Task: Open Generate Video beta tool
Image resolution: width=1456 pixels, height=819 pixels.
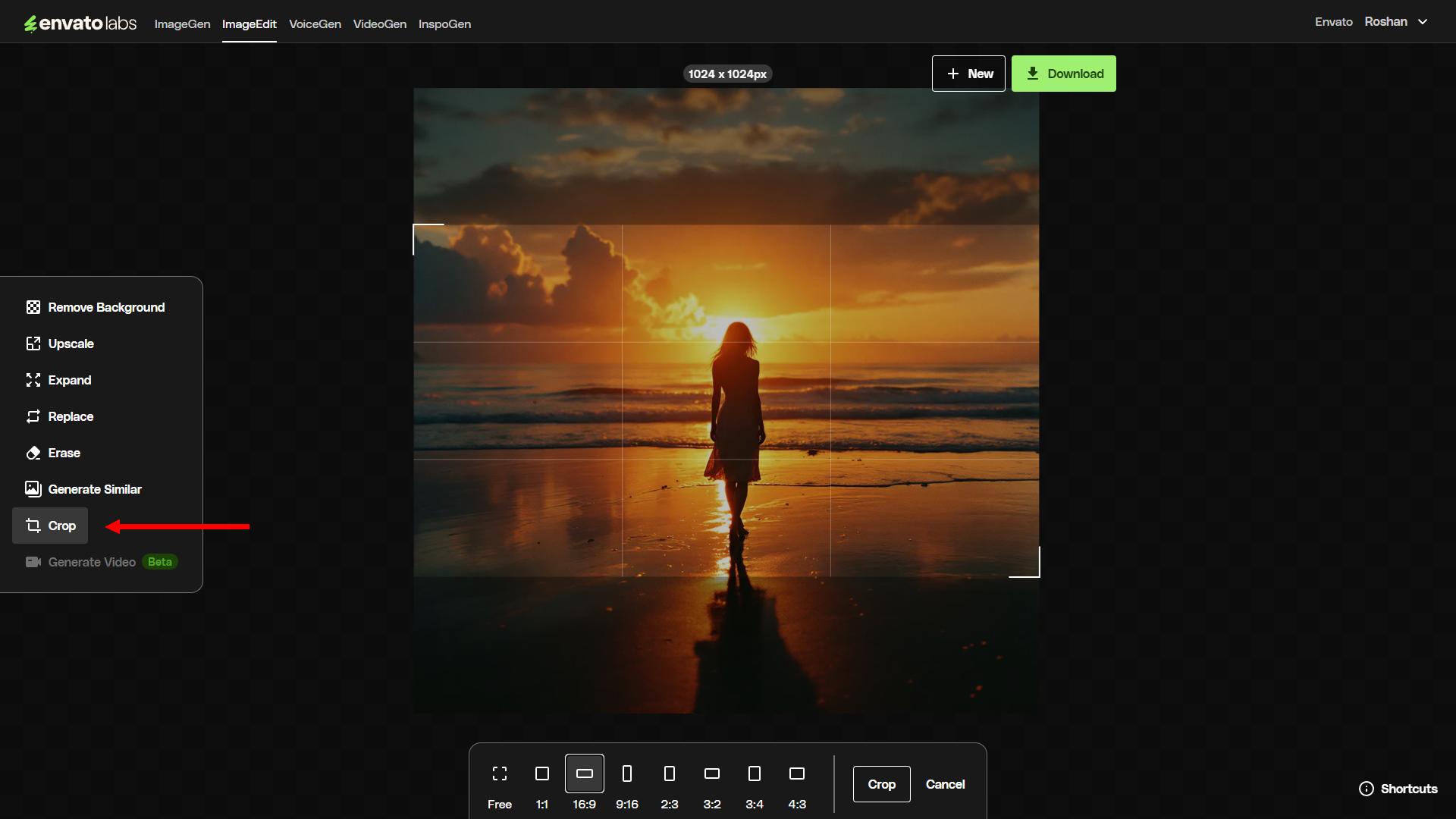Action: [101, 562]
